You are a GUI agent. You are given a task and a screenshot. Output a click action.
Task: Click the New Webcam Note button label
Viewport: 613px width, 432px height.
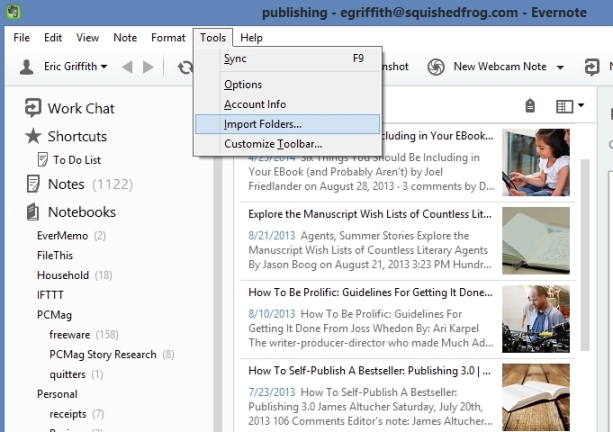point(500,66)
